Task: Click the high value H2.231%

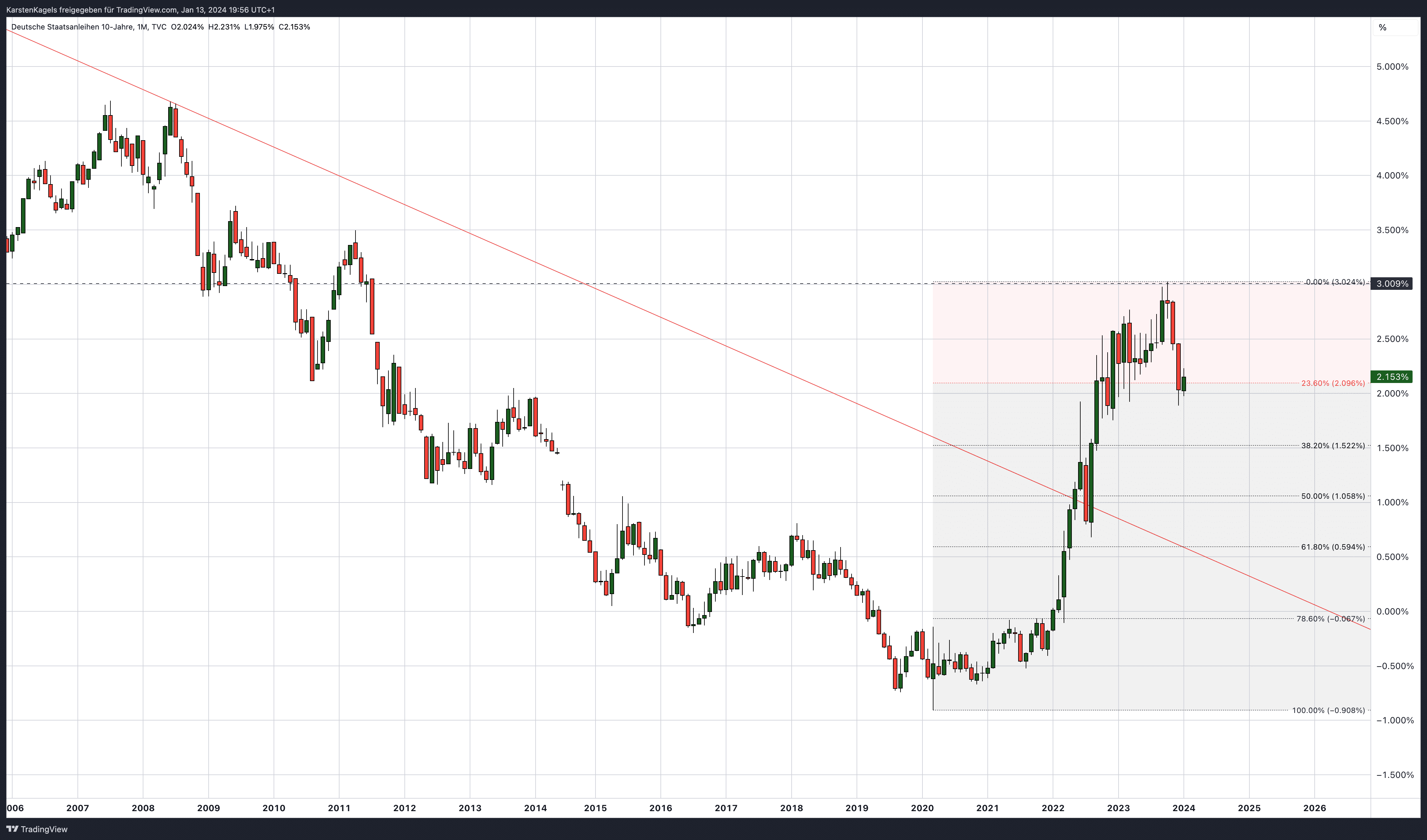Action: pos(224,27)
